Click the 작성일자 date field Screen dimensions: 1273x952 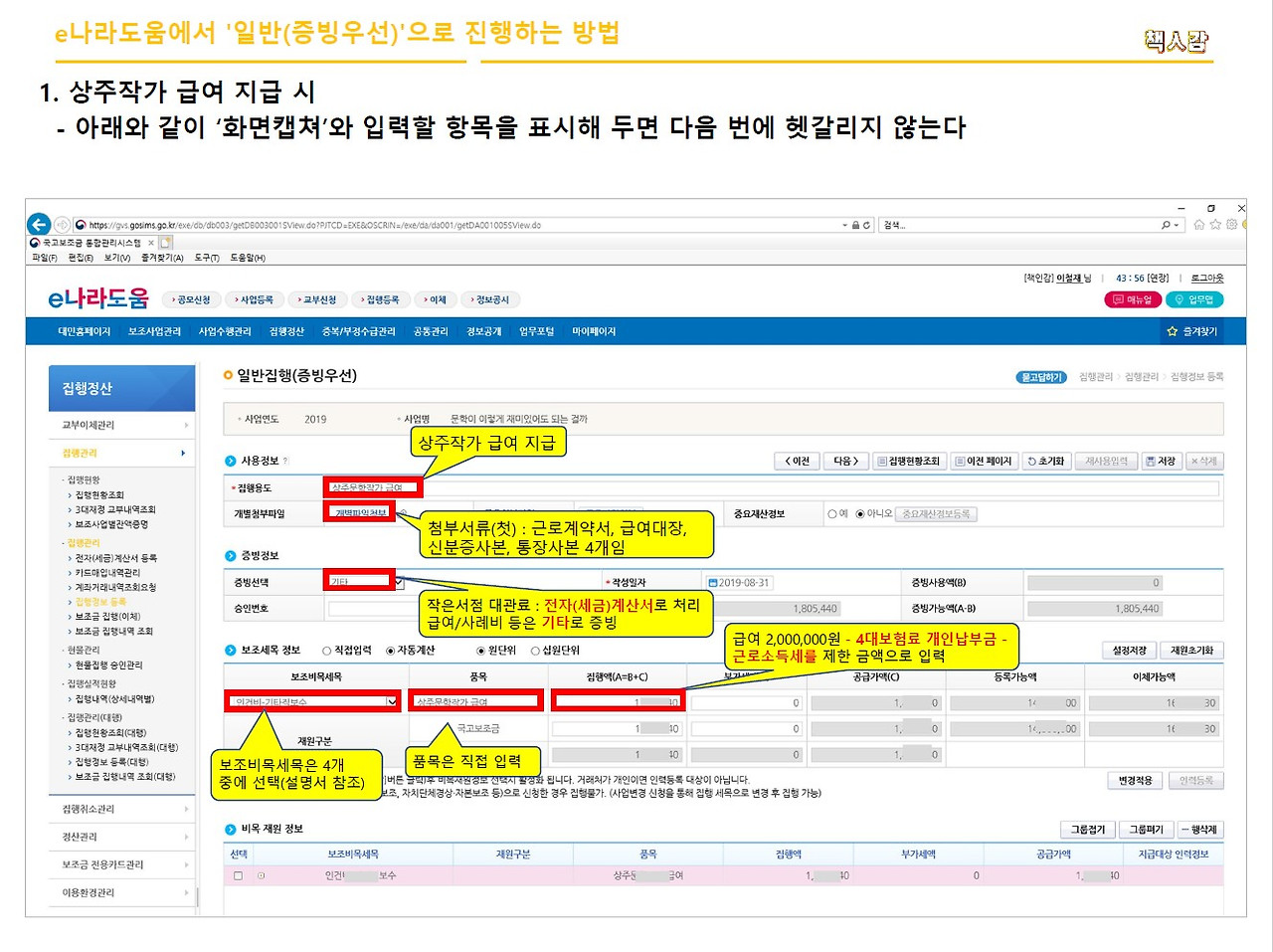[740, 583]
